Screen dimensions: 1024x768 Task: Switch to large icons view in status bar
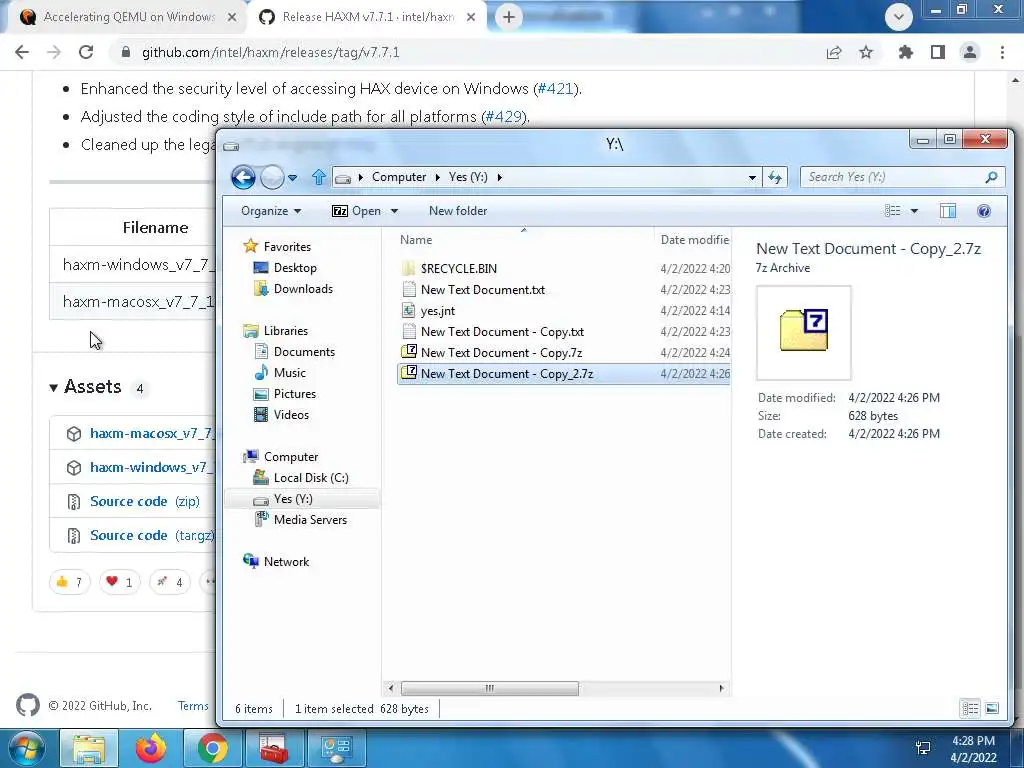pos(992,709)
